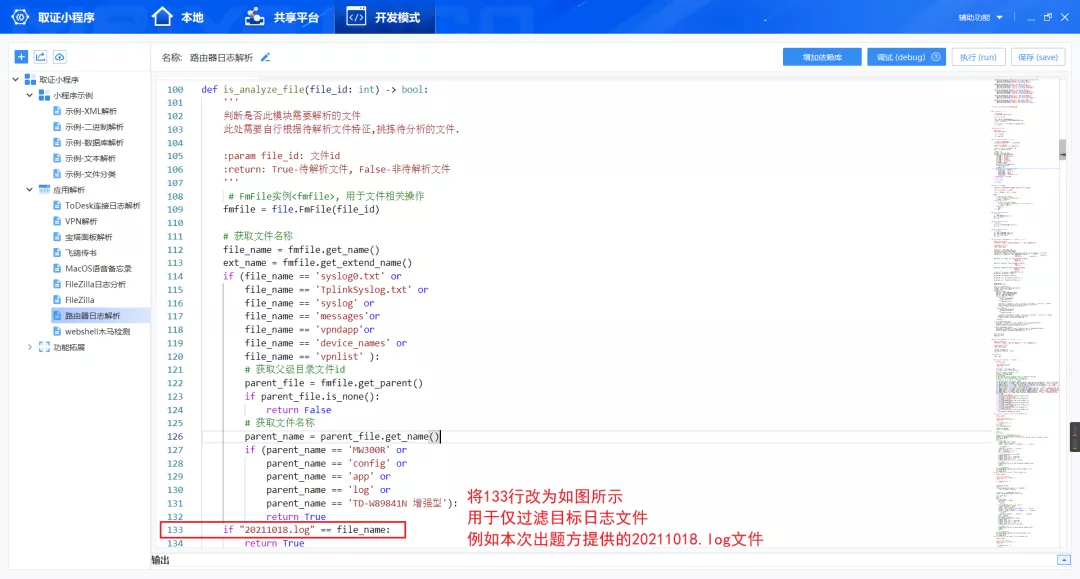1080x579 pixels.
Task: Click the 保存 (save) button
Action: tap(1038, 57)
